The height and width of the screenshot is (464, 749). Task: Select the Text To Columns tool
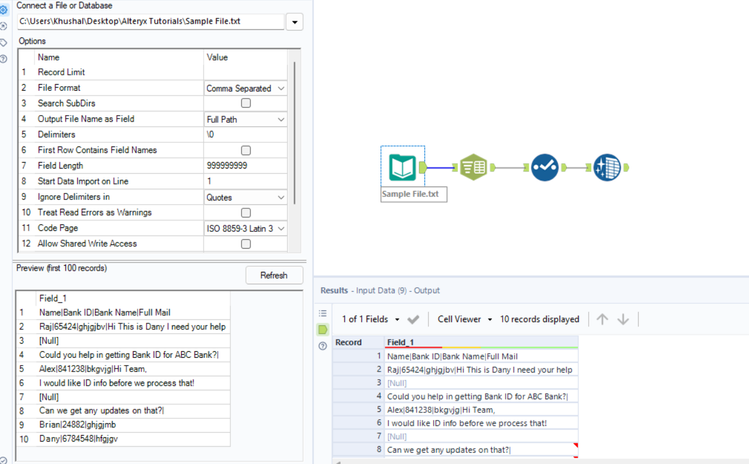[x=473, y=167]
